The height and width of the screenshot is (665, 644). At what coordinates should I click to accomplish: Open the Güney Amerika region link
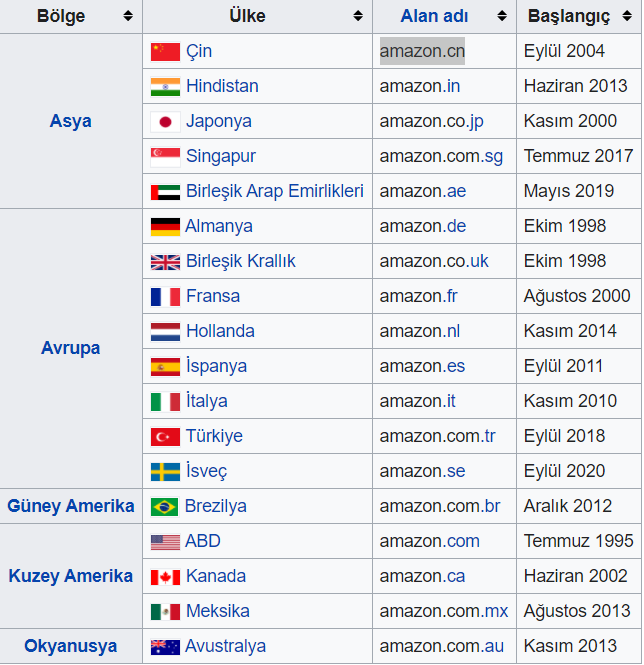pos(71,506)
